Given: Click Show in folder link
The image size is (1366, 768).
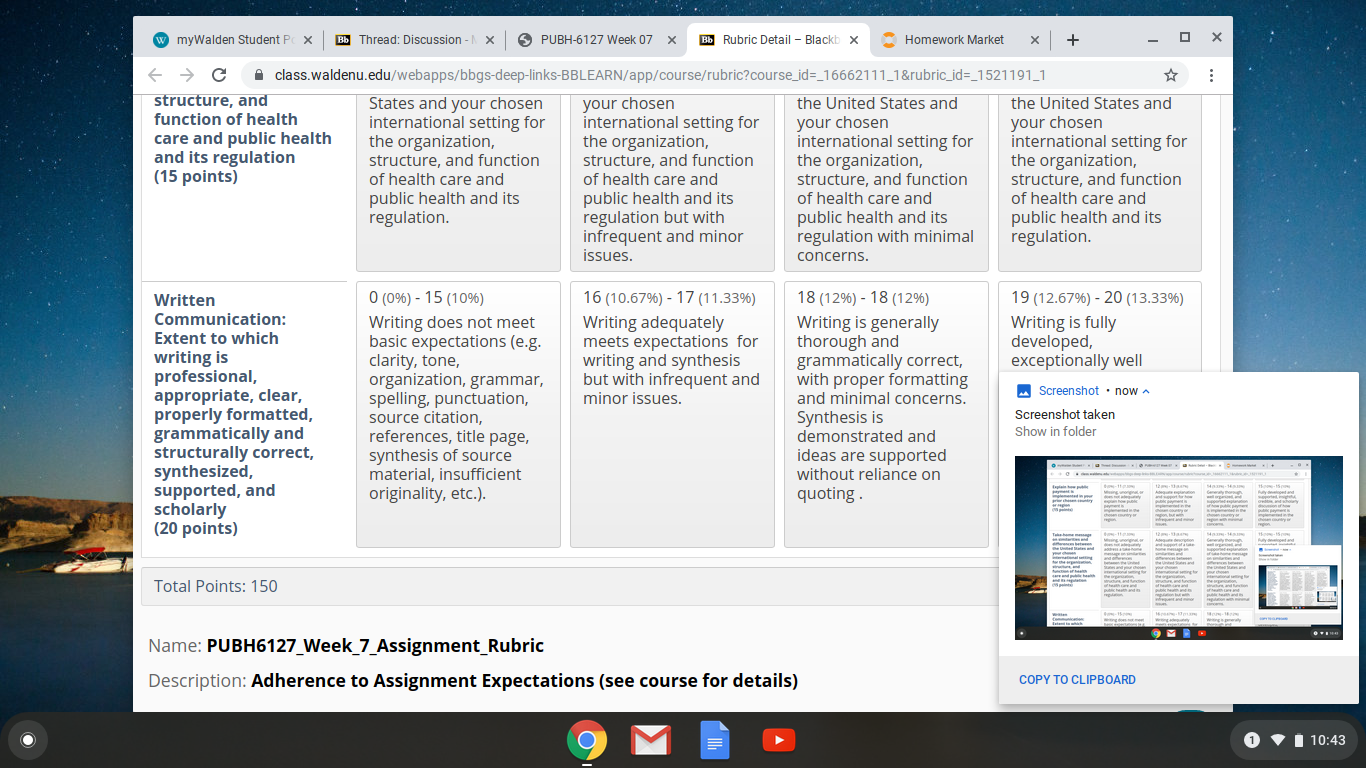Looking at the screenshot, I should tap(1055, 432).
